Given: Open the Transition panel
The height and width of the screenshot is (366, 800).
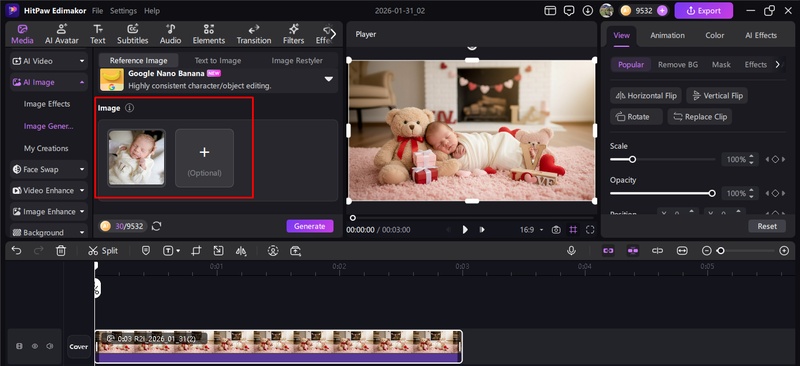Looking at the screenshot, I should click(254, 34).
